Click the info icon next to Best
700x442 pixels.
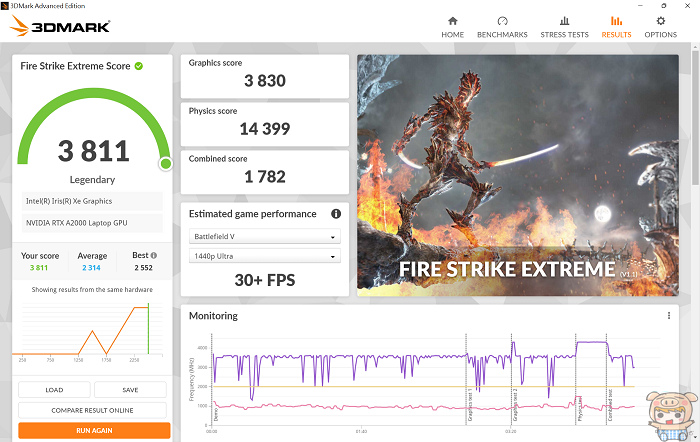pyautogui.click(x=154, y=255)
